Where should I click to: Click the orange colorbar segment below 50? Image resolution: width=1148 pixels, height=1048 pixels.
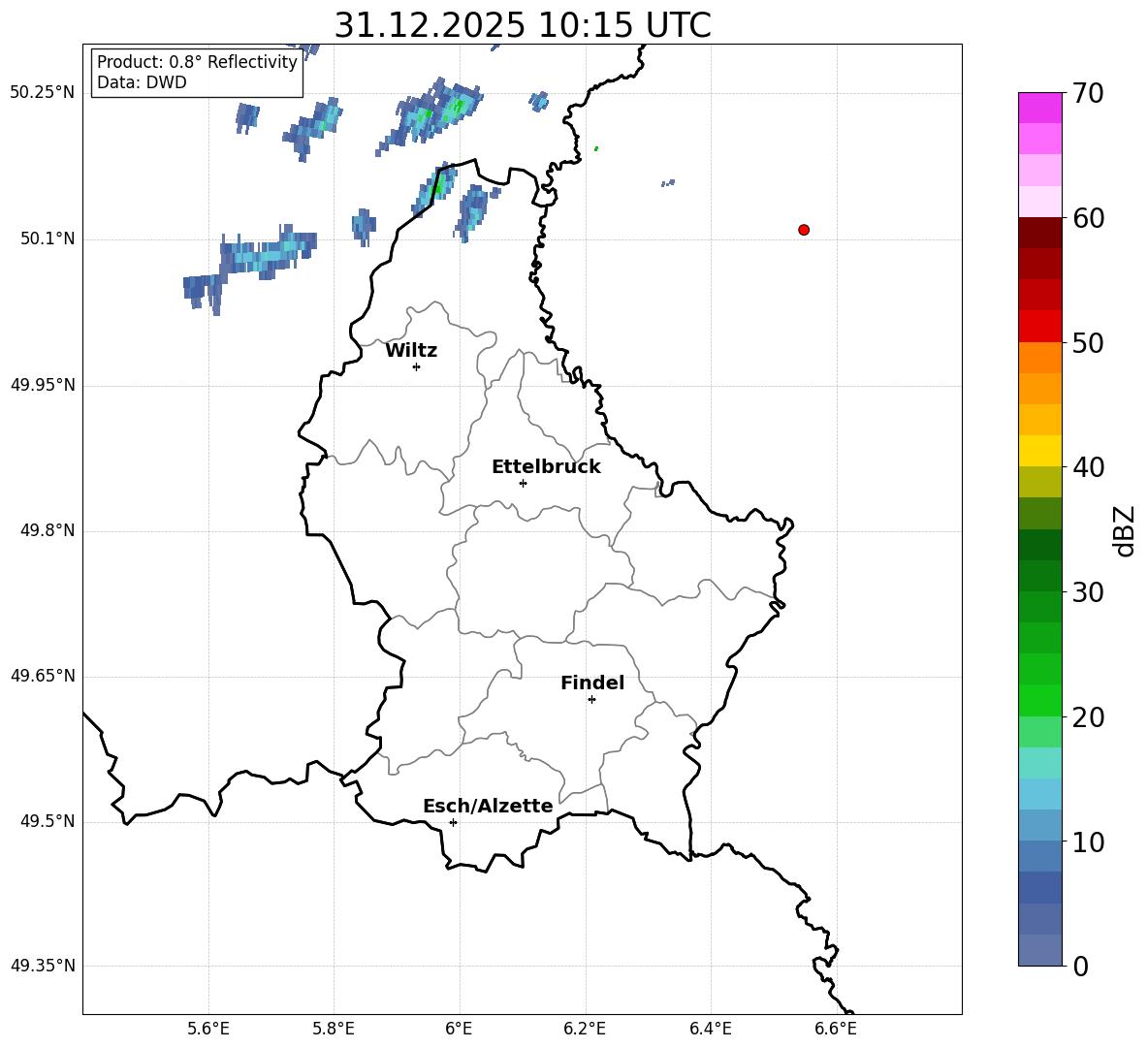point(1039,358)
